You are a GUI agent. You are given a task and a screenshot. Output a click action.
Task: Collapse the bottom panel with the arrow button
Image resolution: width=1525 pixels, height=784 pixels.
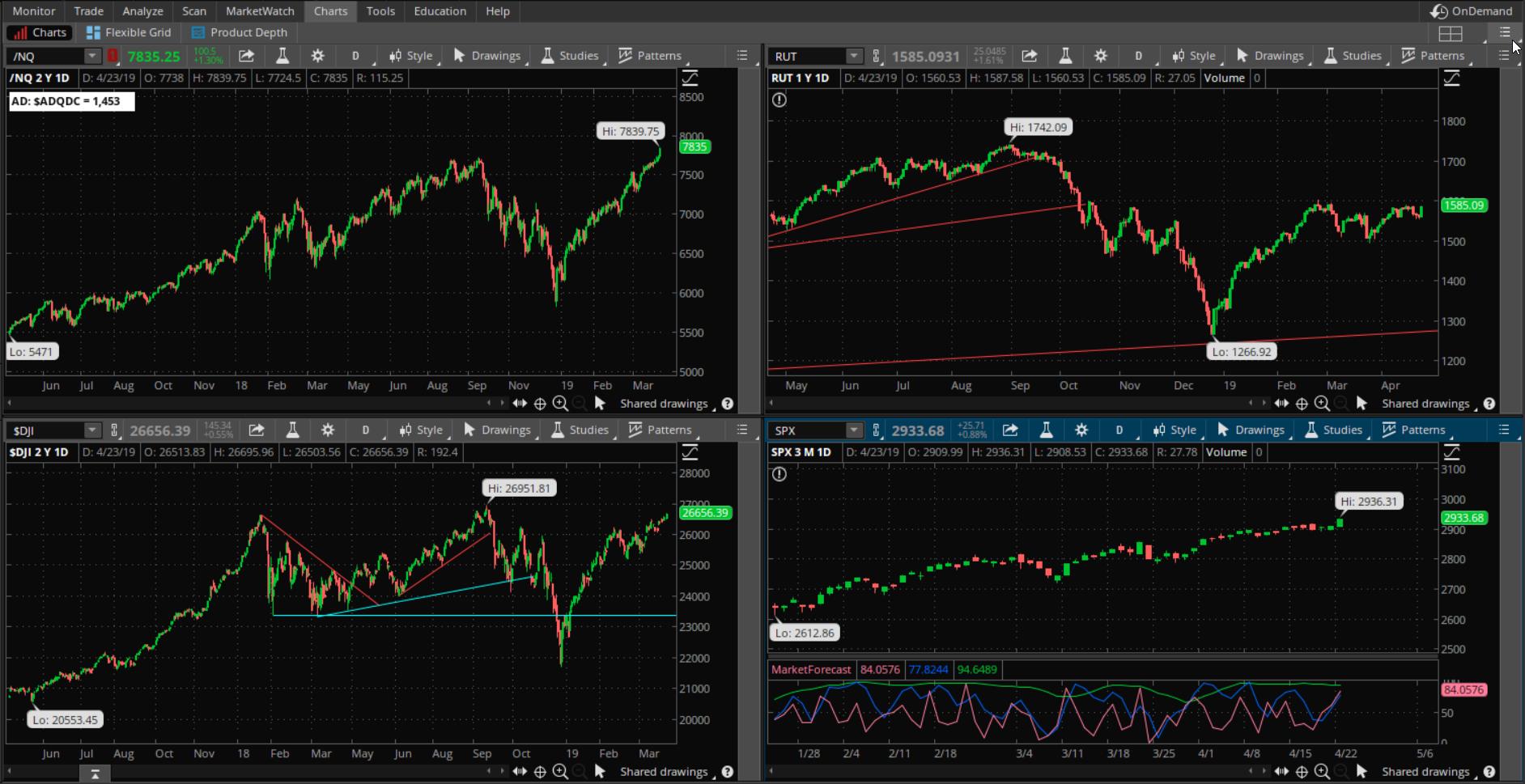coord(95,775)
